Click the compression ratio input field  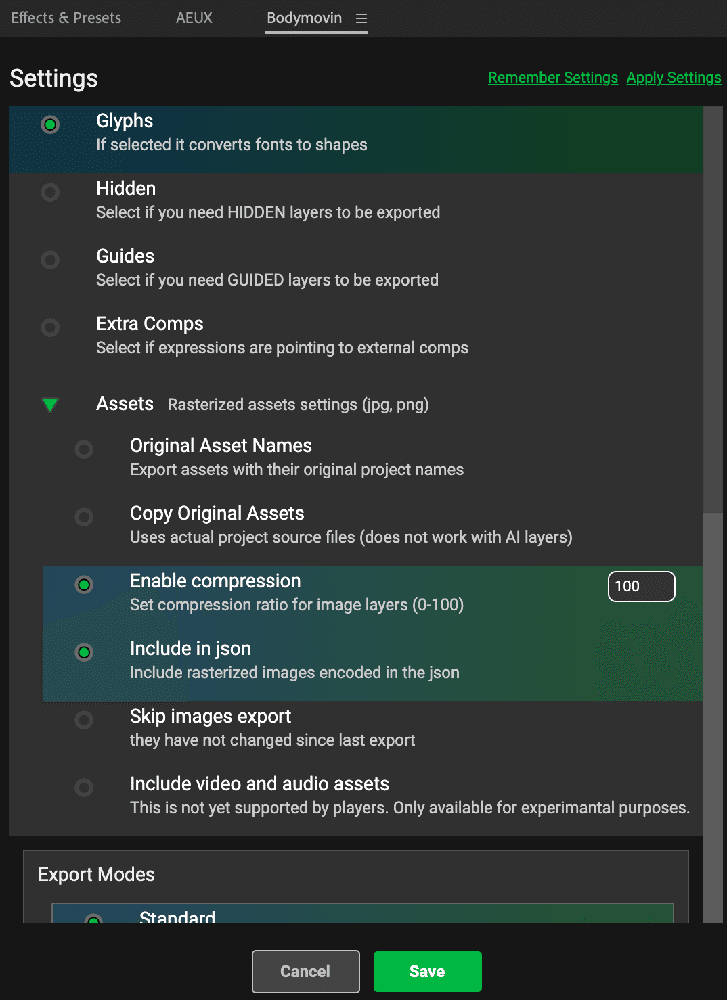[641, 587]
